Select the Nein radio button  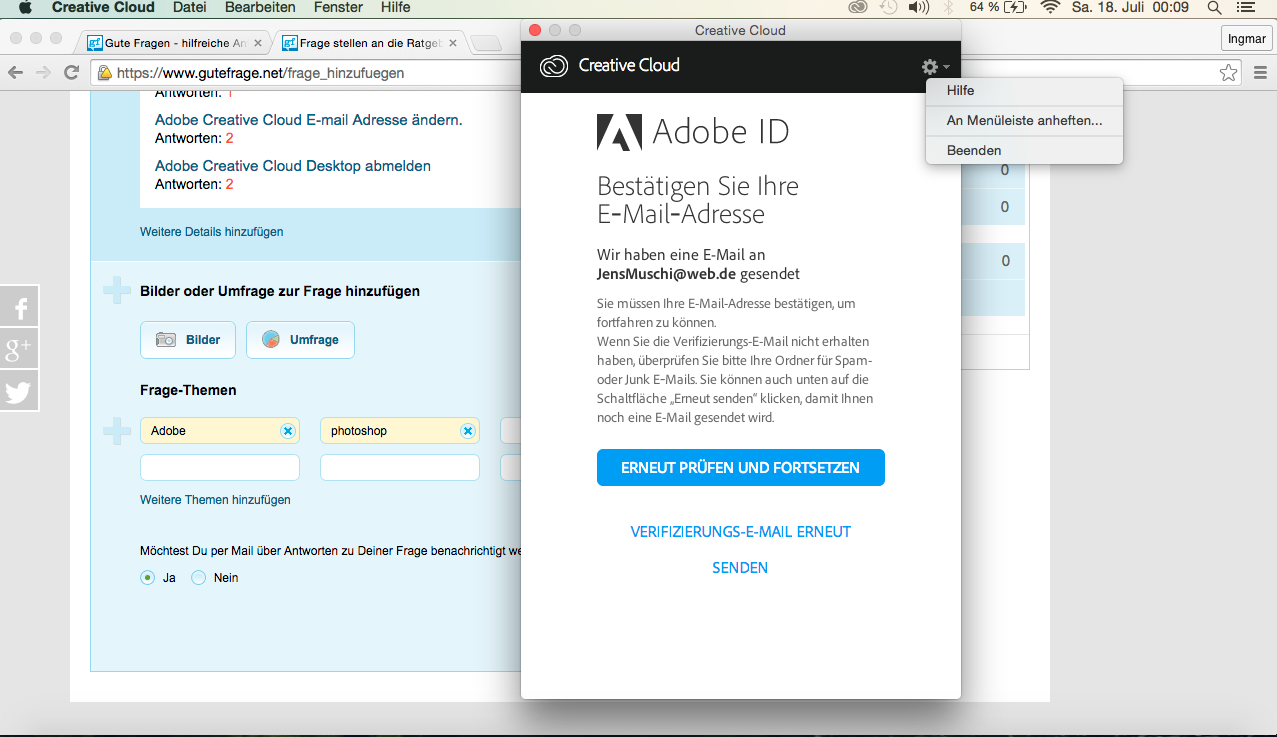pos(198,578)
